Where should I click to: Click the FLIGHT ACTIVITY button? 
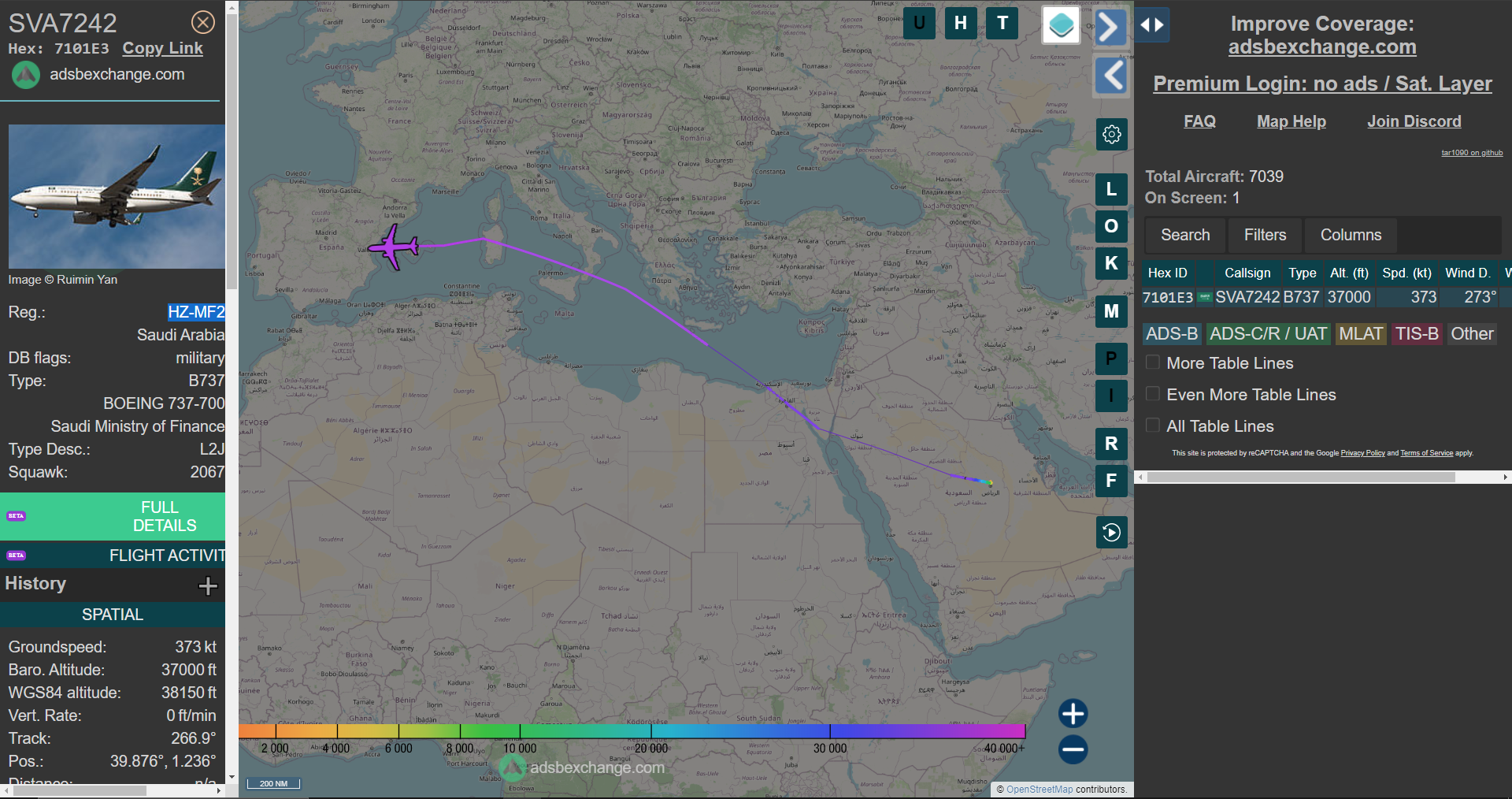[113, 556]
